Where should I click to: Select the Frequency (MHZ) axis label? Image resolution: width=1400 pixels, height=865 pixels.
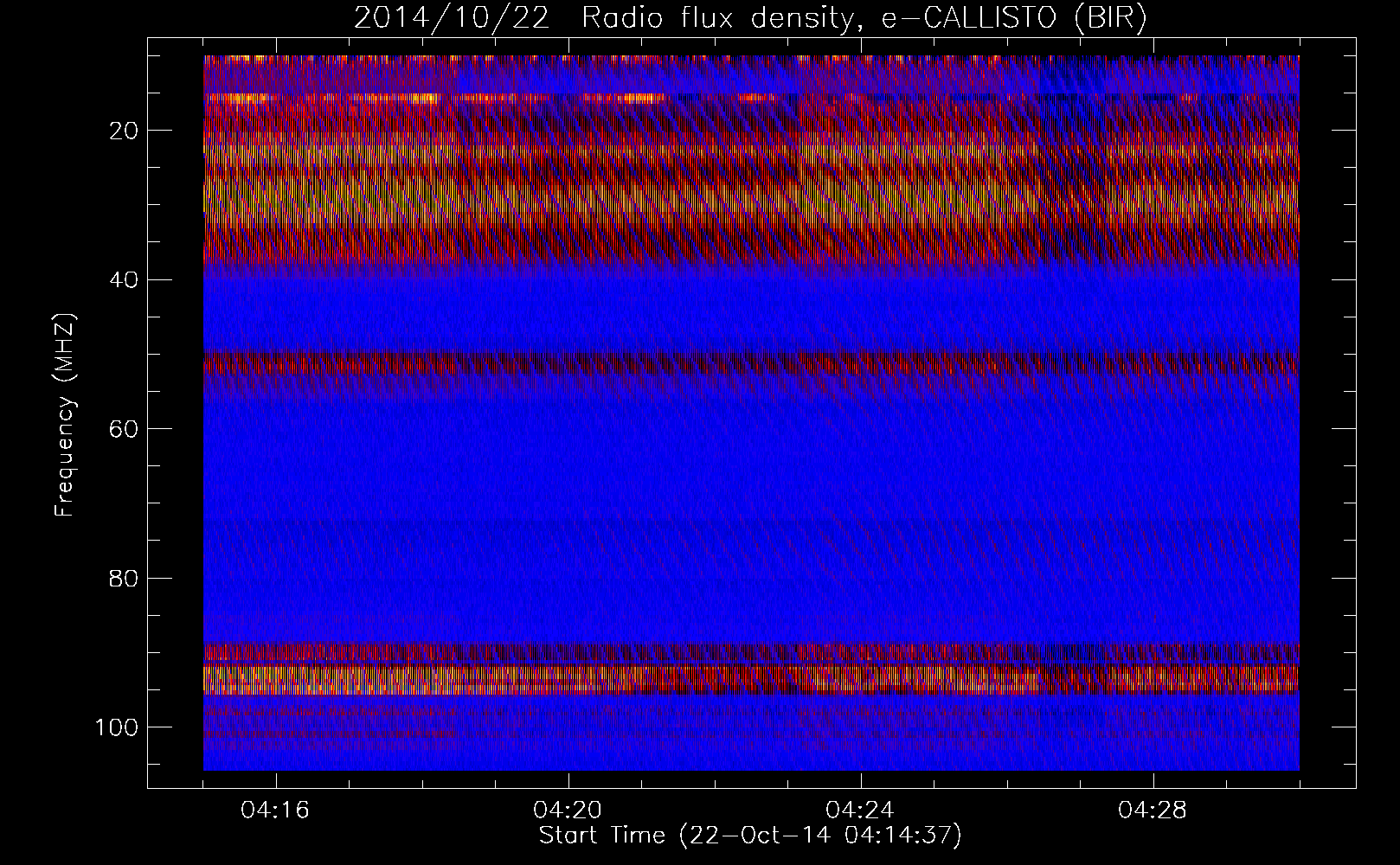pyautogui.click(x=65, y=415)
